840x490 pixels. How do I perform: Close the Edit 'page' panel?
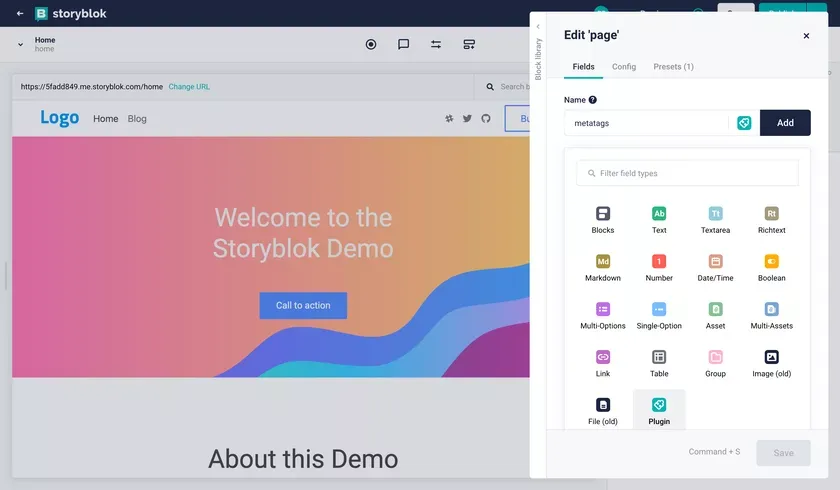pos(806,36)
